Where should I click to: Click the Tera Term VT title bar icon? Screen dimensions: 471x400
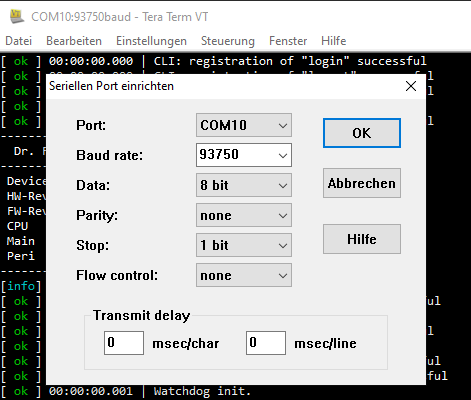pyautogui.click(x=17, y=16)
